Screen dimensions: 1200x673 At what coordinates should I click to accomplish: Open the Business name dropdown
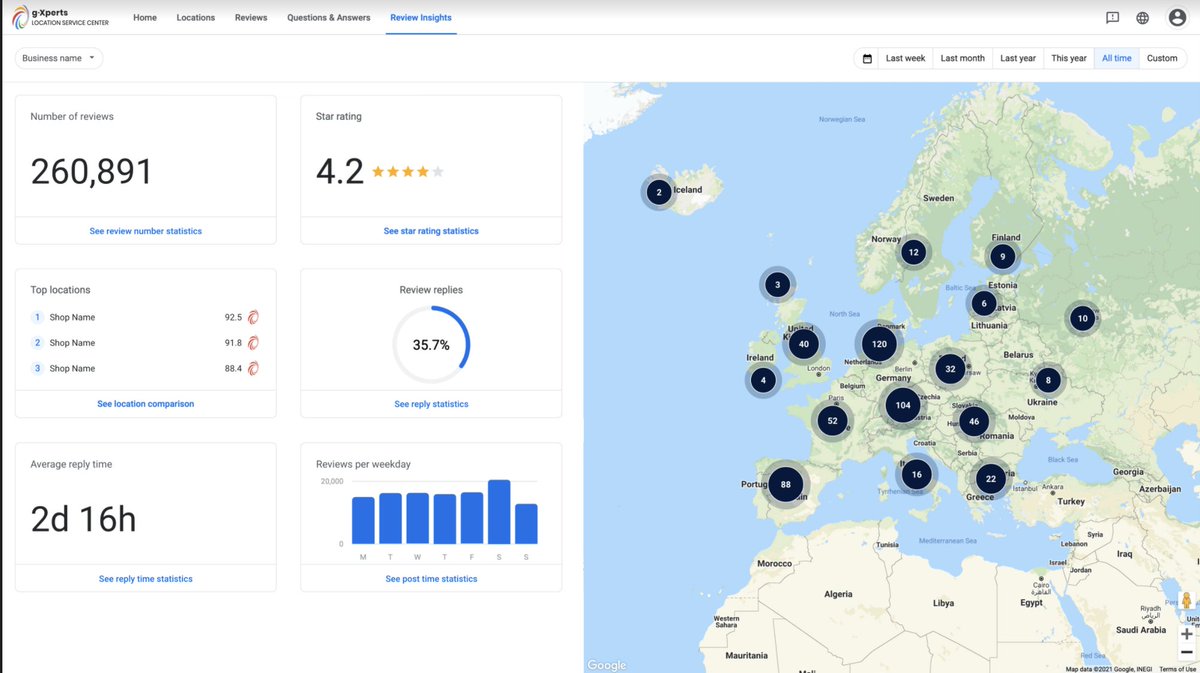tap(59, 58)
